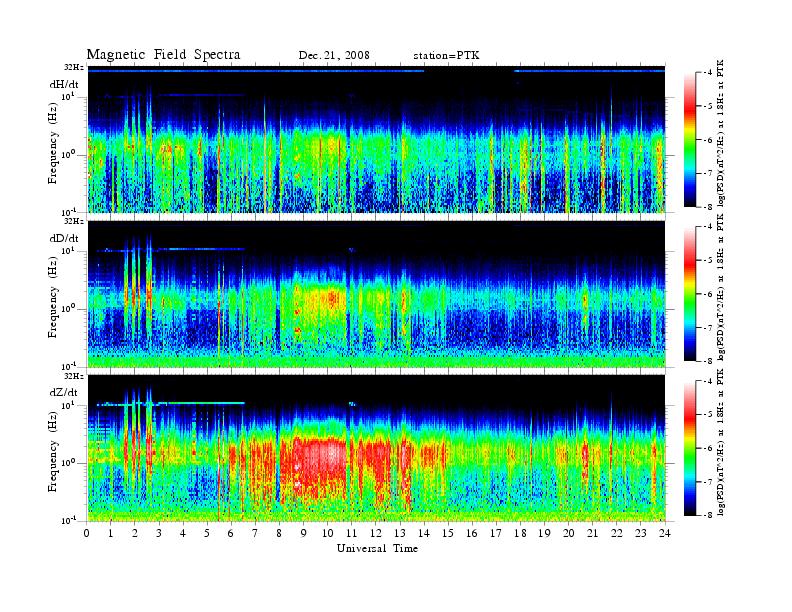Click hour tick '2' on the time axis

coord(135,533)
